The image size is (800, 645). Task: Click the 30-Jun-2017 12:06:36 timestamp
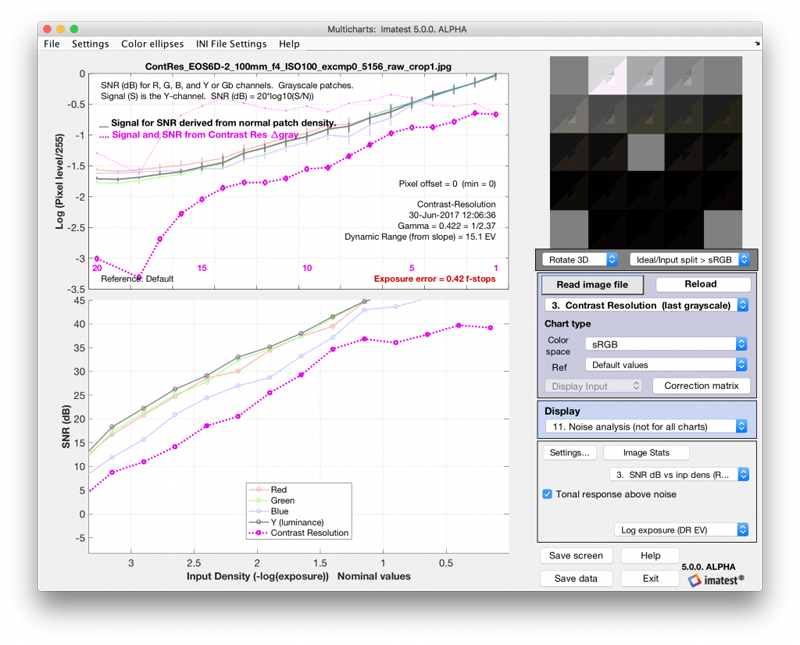point(452,215)
